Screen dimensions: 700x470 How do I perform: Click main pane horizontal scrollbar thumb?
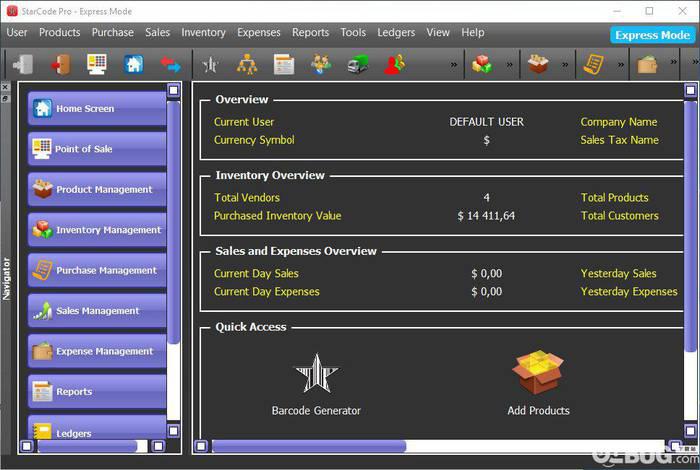(309, 446)
